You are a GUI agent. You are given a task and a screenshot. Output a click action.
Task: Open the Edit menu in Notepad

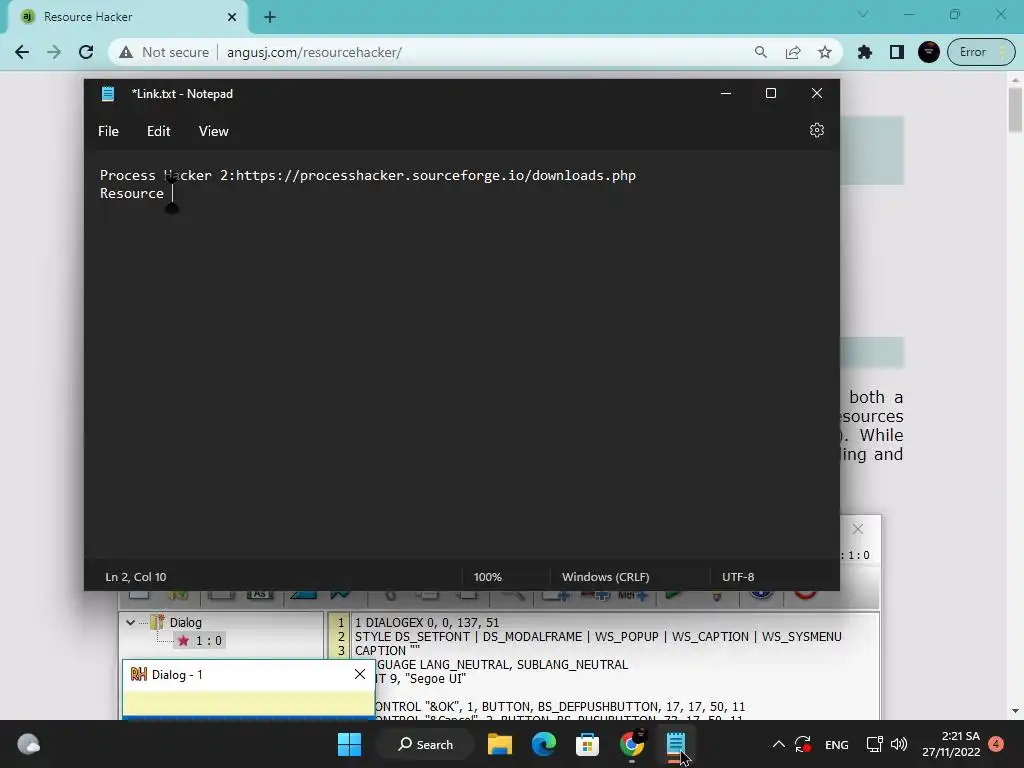pos(159,131)
